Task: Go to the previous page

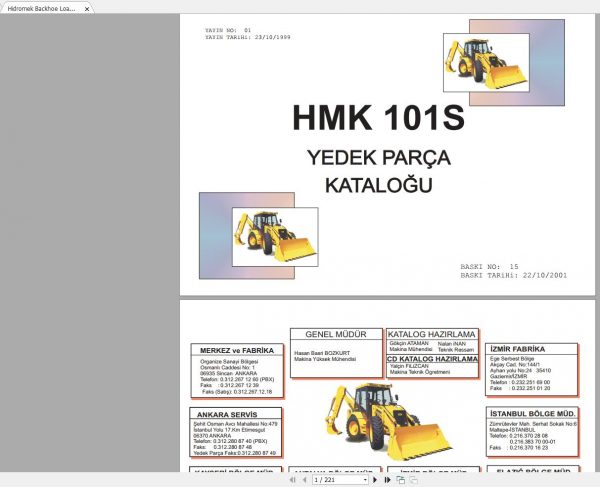Action: tap(305, 480)
